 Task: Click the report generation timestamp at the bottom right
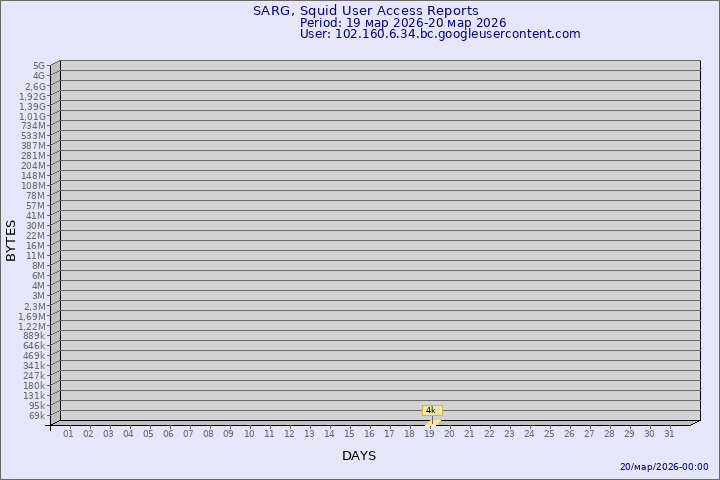point(664,467)
